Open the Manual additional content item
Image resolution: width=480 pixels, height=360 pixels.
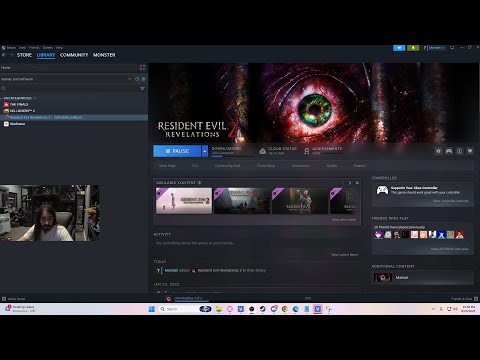(422, 277)
